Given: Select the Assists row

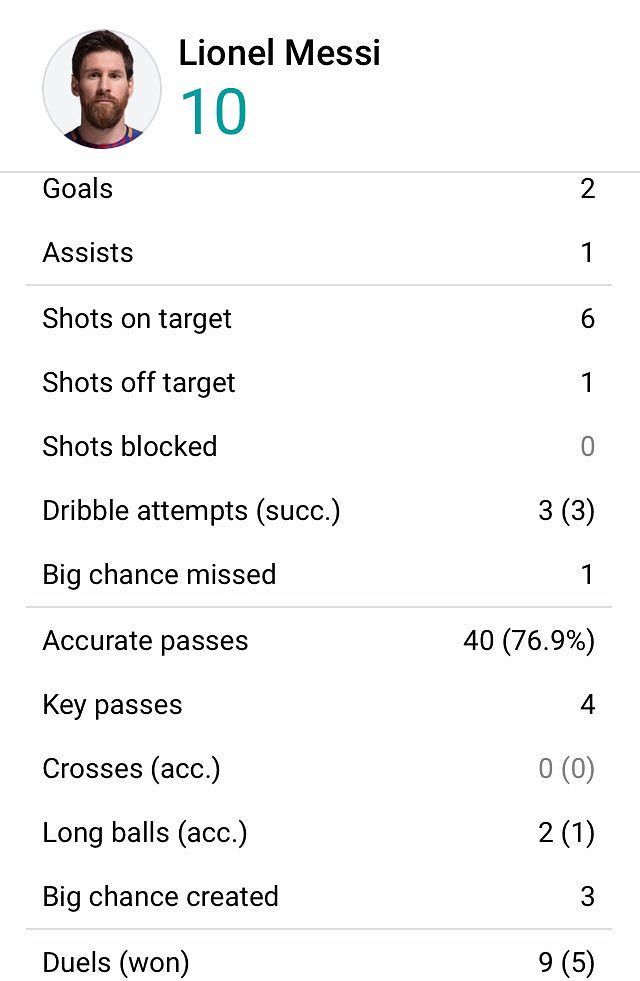Looking at the screenshot, I should 318,253.
